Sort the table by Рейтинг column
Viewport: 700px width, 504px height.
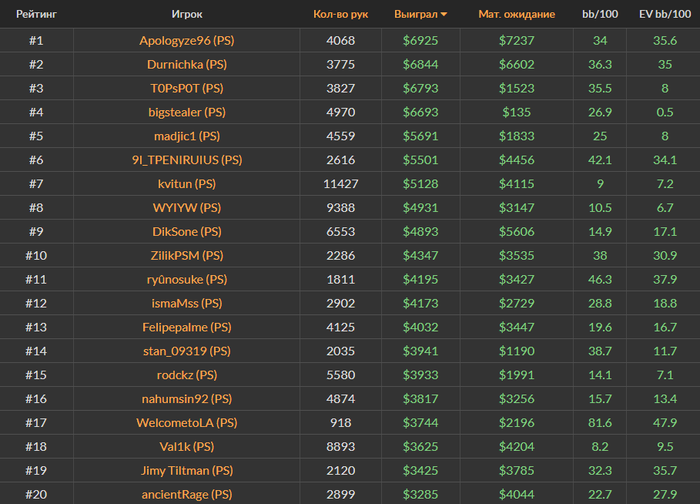coord(35,15)
